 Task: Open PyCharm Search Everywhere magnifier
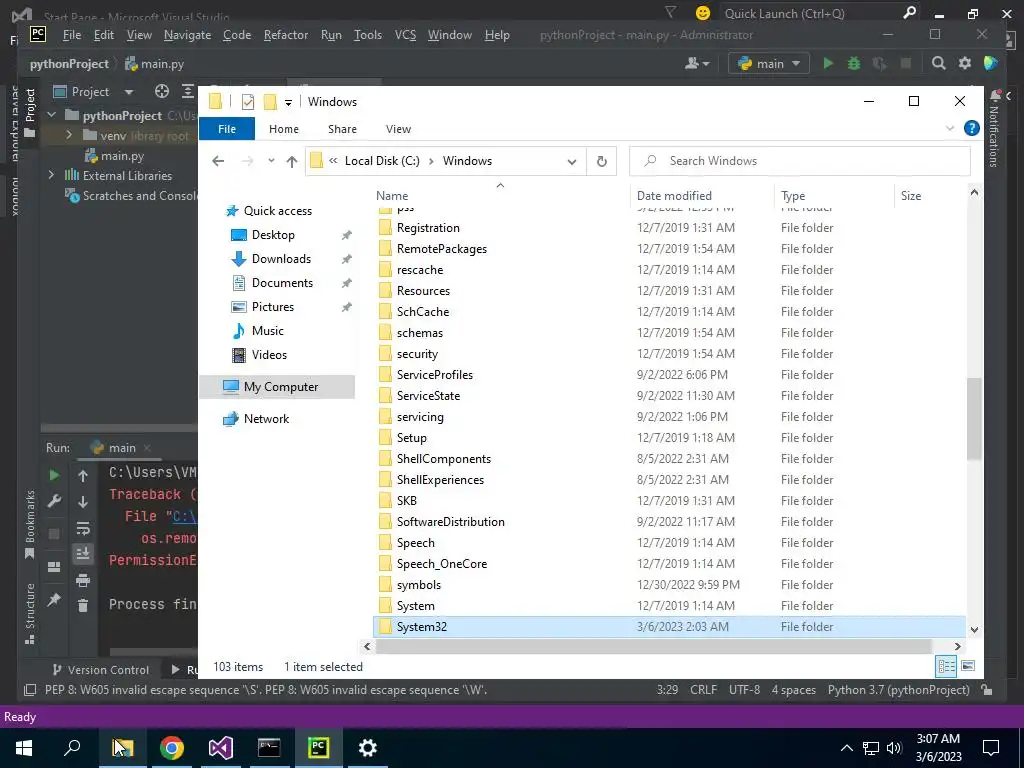(x=938, y=63)
